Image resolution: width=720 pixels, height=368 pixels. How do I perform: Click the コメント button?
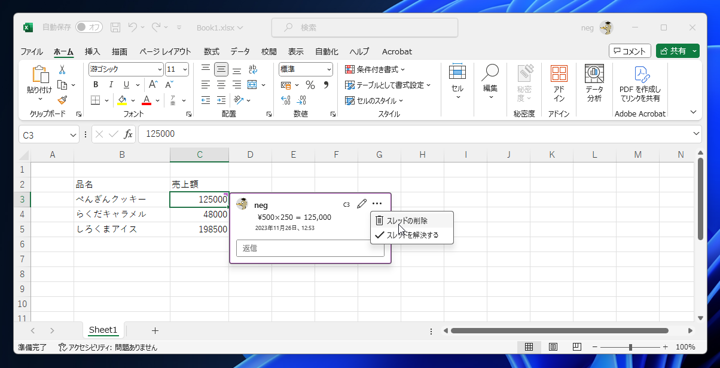tap(630, 51)
